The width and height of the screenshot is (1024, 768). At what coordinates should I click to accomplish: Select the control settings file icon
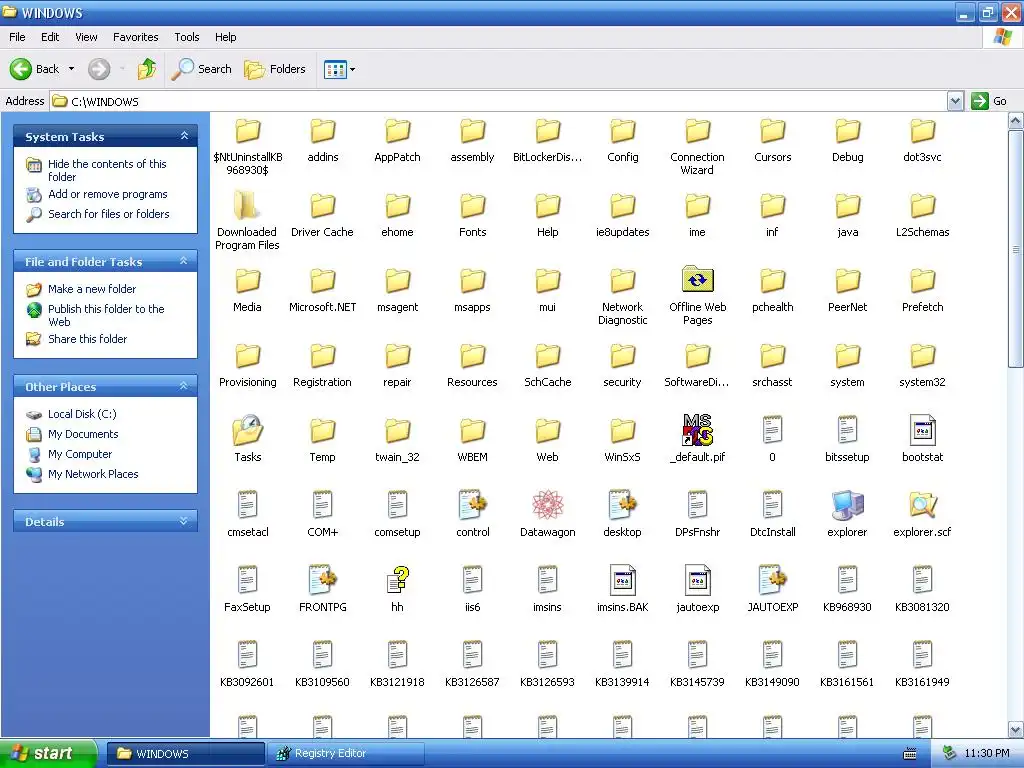[x=472, y=505]
